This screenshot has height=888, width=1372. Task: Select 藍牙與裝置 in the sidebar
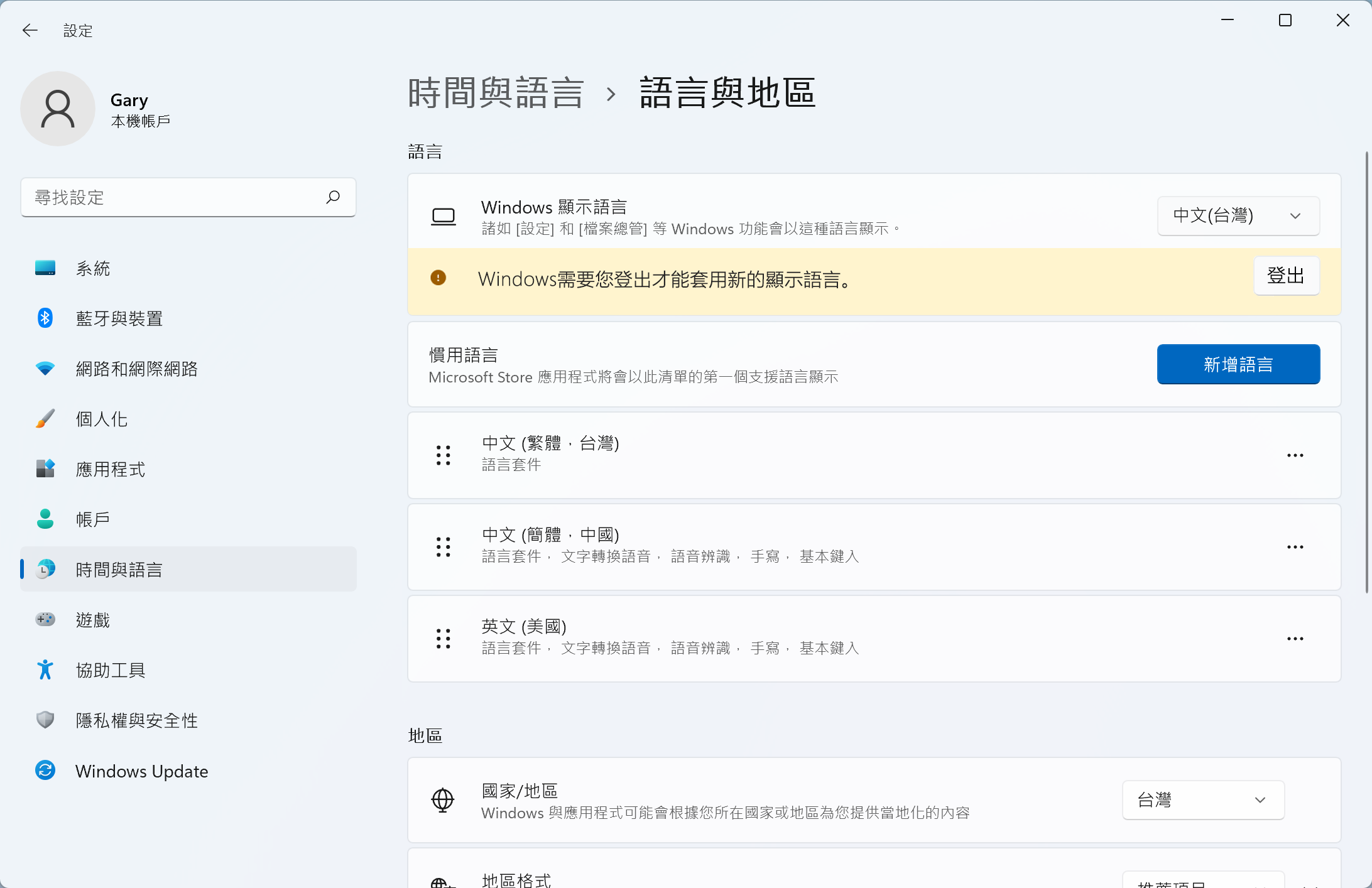coord(188,318)
